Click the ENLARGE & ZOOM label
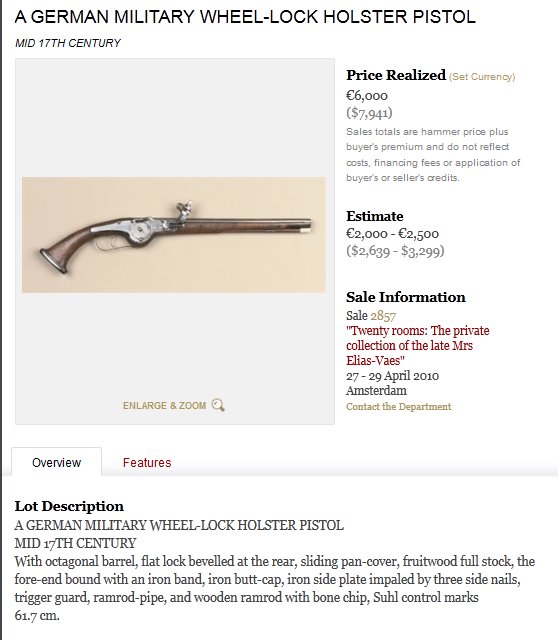This screenshot has width=558, height=640. point(165,405)
